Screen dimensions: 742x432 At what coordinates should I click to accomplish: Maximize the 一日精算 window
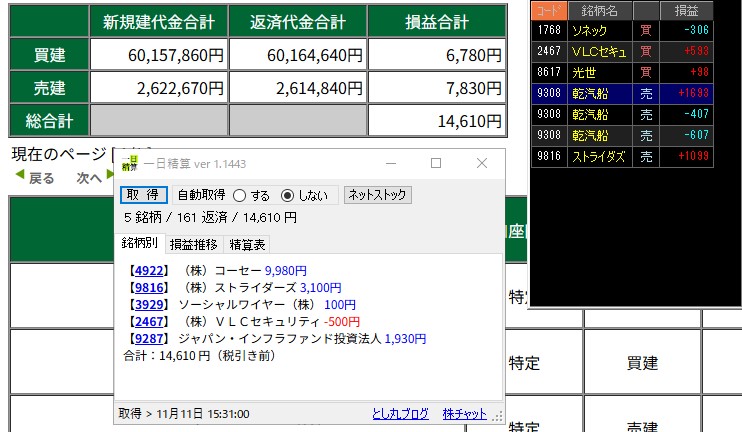436,163
